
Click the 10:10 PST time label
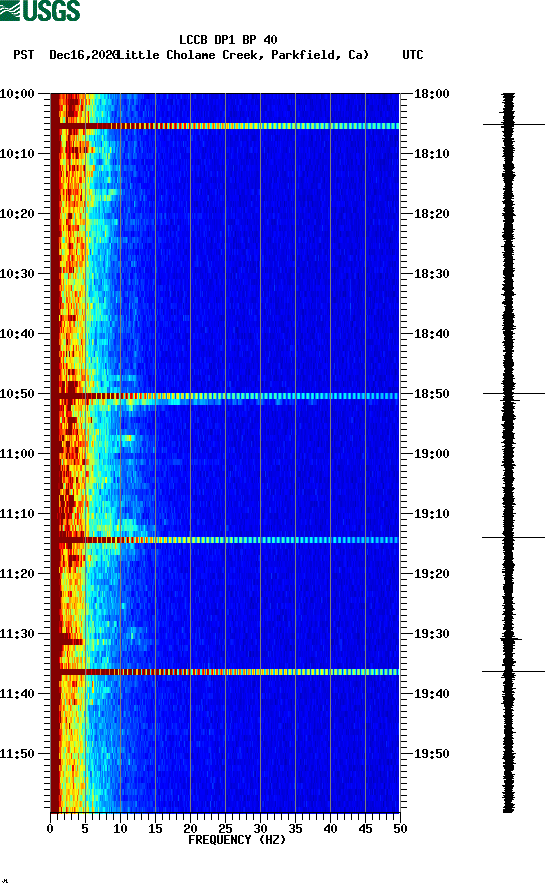[17, 154]
